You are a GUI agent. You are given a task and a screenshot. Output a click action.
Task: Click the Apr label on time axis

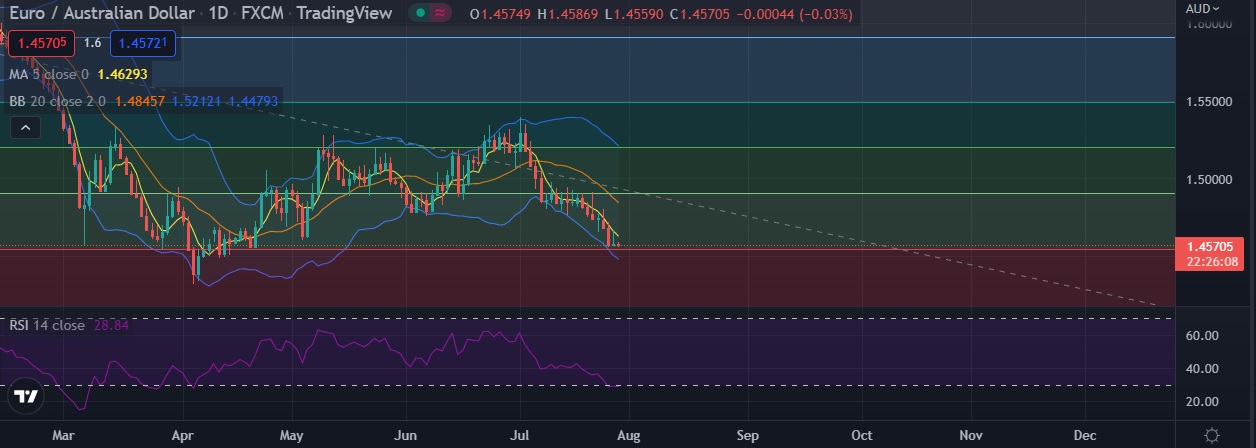pos(182,436)
